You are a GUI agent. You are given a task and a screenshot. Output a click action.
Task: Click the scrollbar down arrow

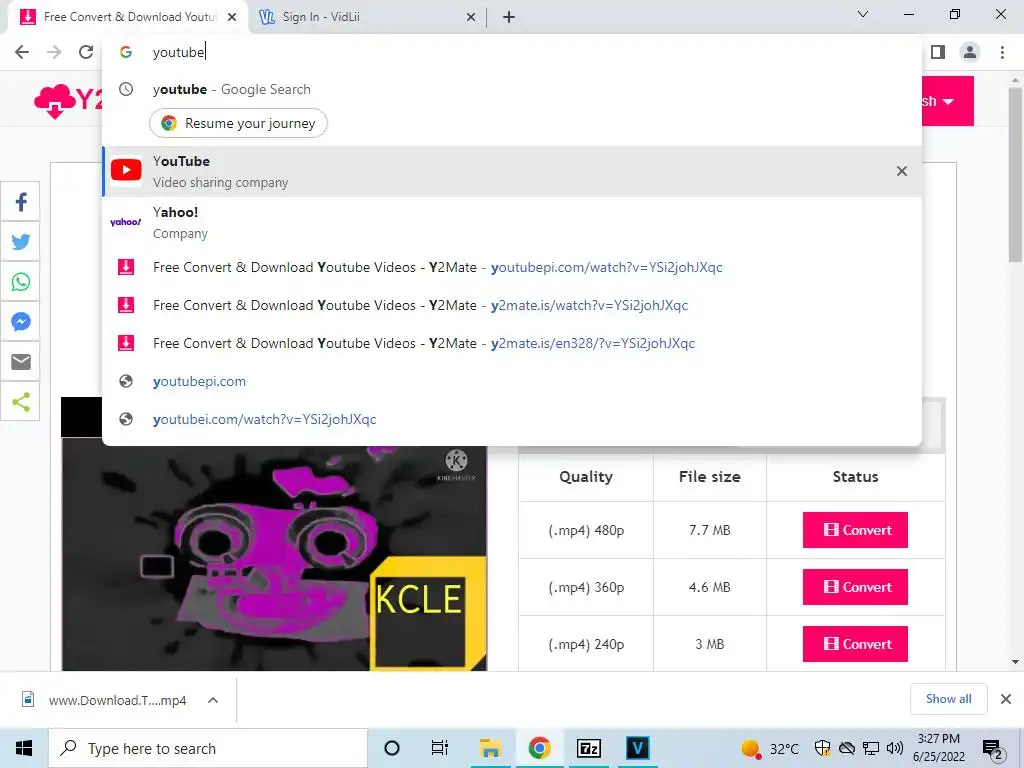1015,662
